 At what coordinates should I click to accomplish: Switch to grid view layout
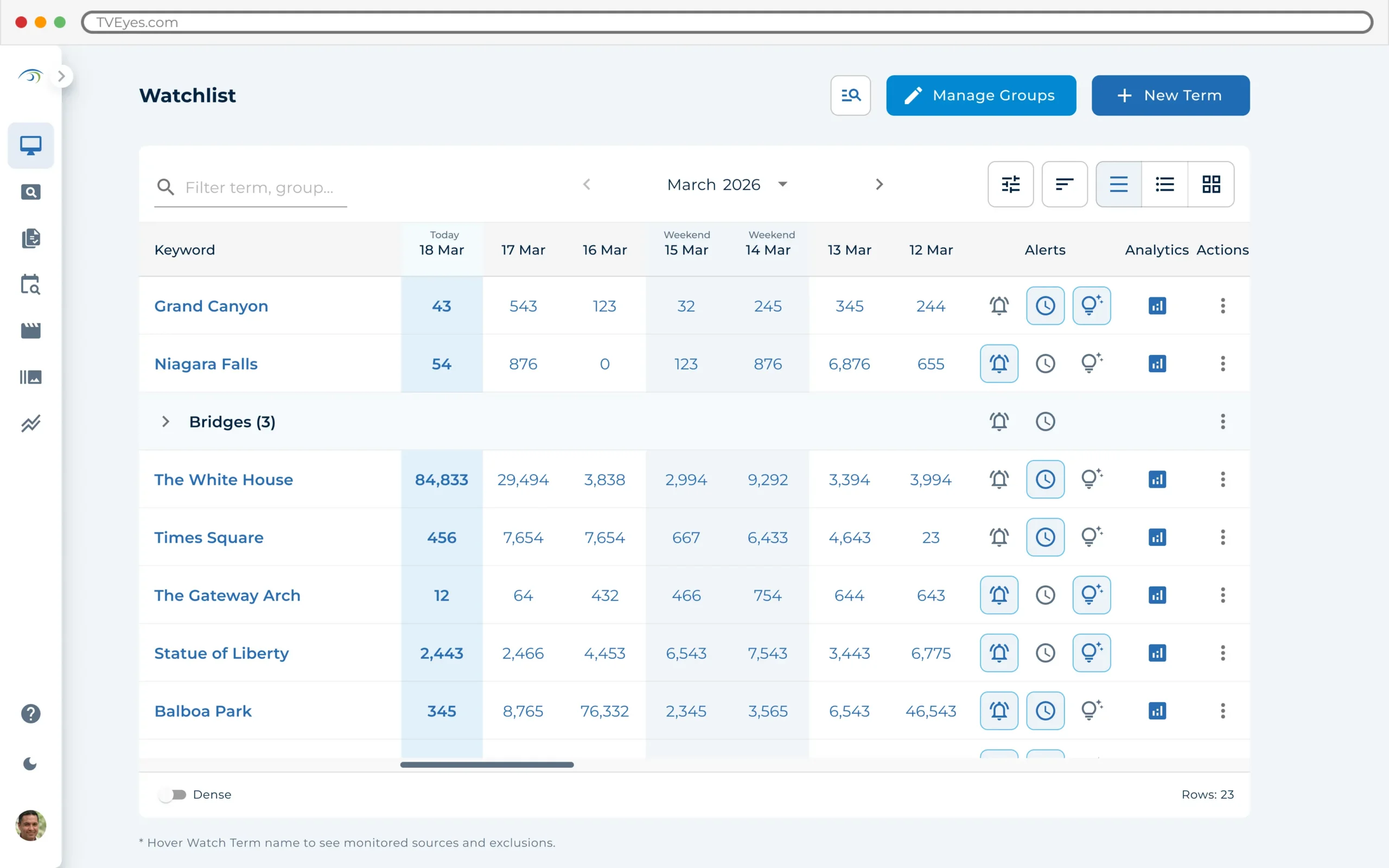coord(1211,184)
